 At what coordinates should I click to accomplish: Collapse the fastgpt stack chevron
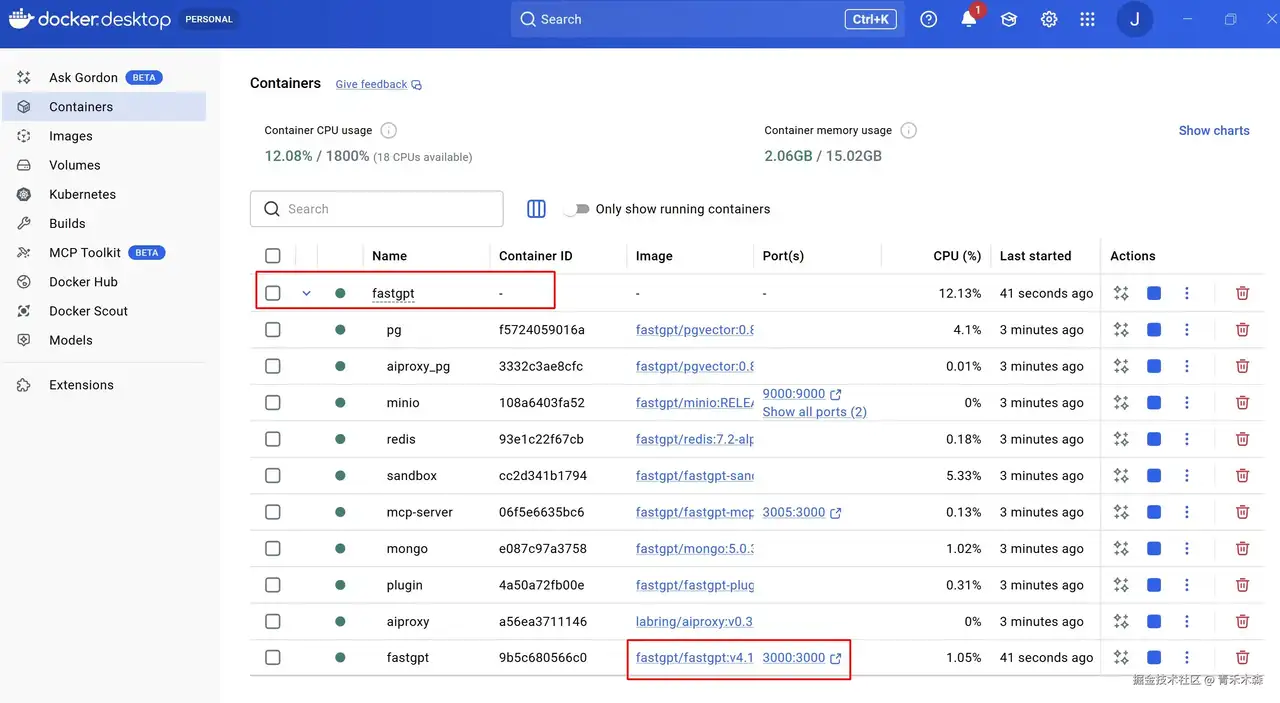coord(307,293)
